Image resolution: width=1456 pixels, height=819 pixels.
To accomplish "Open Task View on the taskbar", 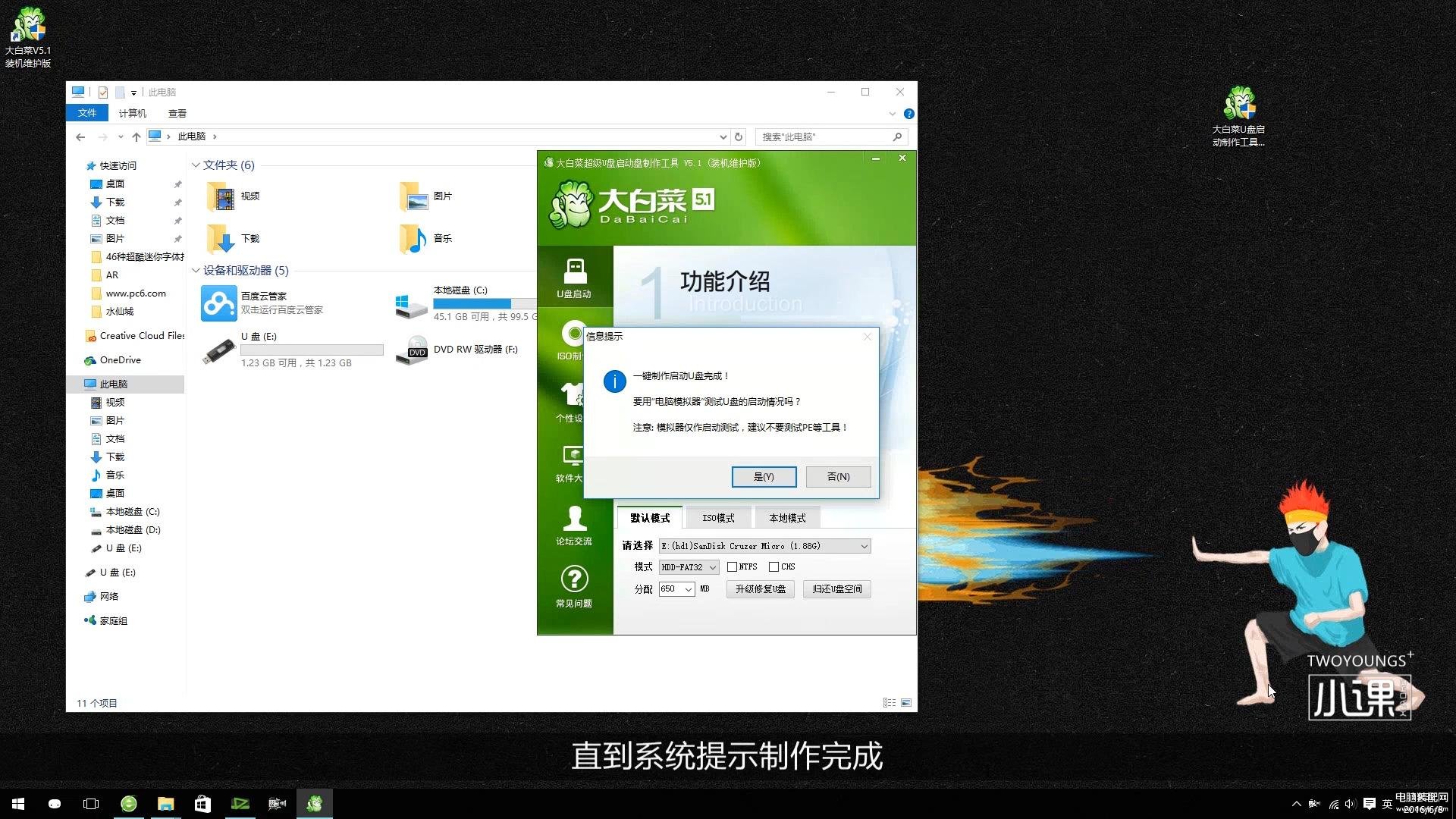I will [91, 804].
